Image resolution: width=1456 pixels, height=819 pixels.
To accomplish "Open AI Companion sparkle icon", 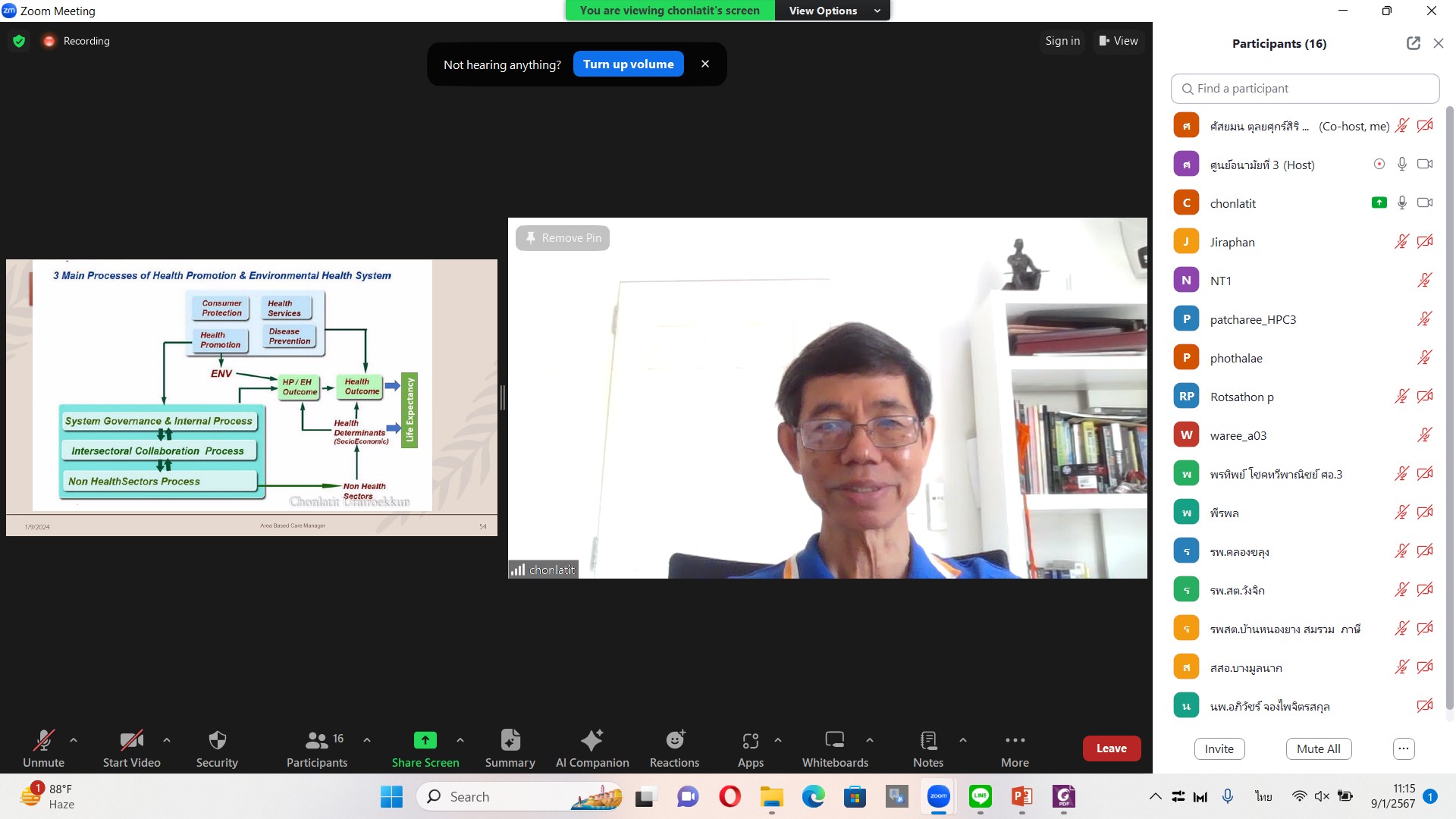I will click(x=592, y=739).
